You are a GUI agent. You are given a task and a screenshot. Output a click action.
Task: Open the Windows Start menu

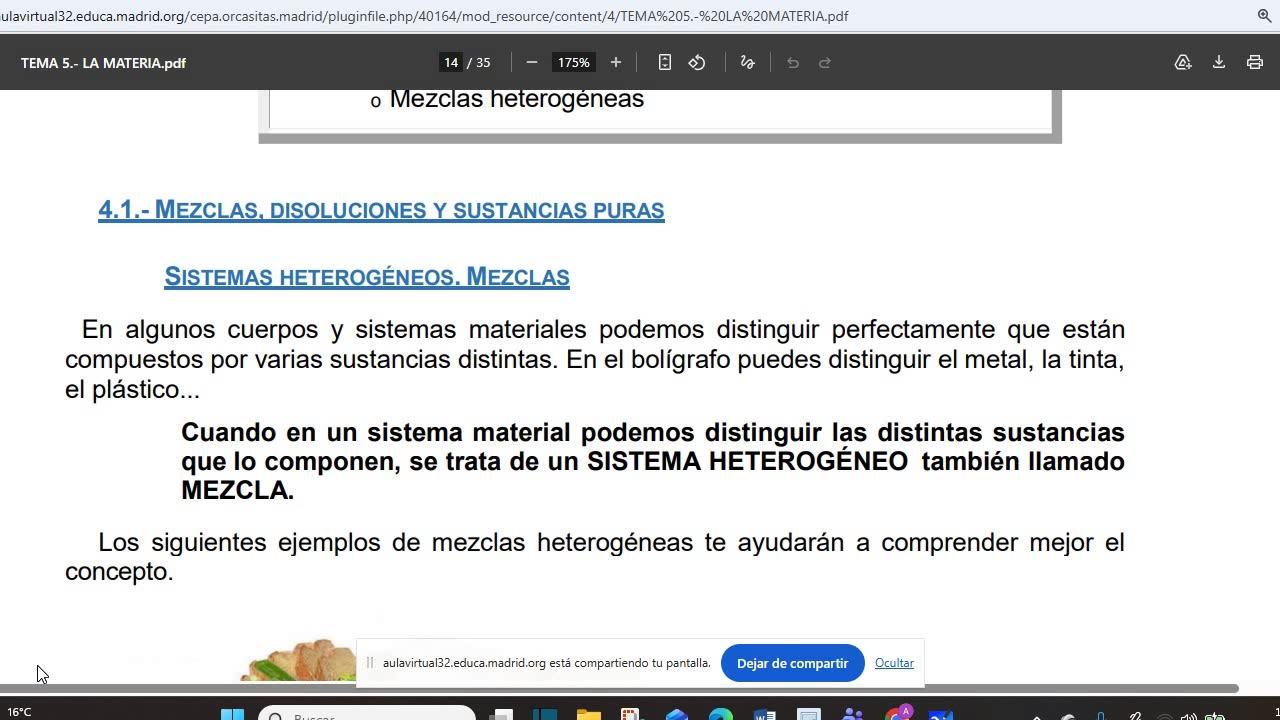click(x=232, y=714)
